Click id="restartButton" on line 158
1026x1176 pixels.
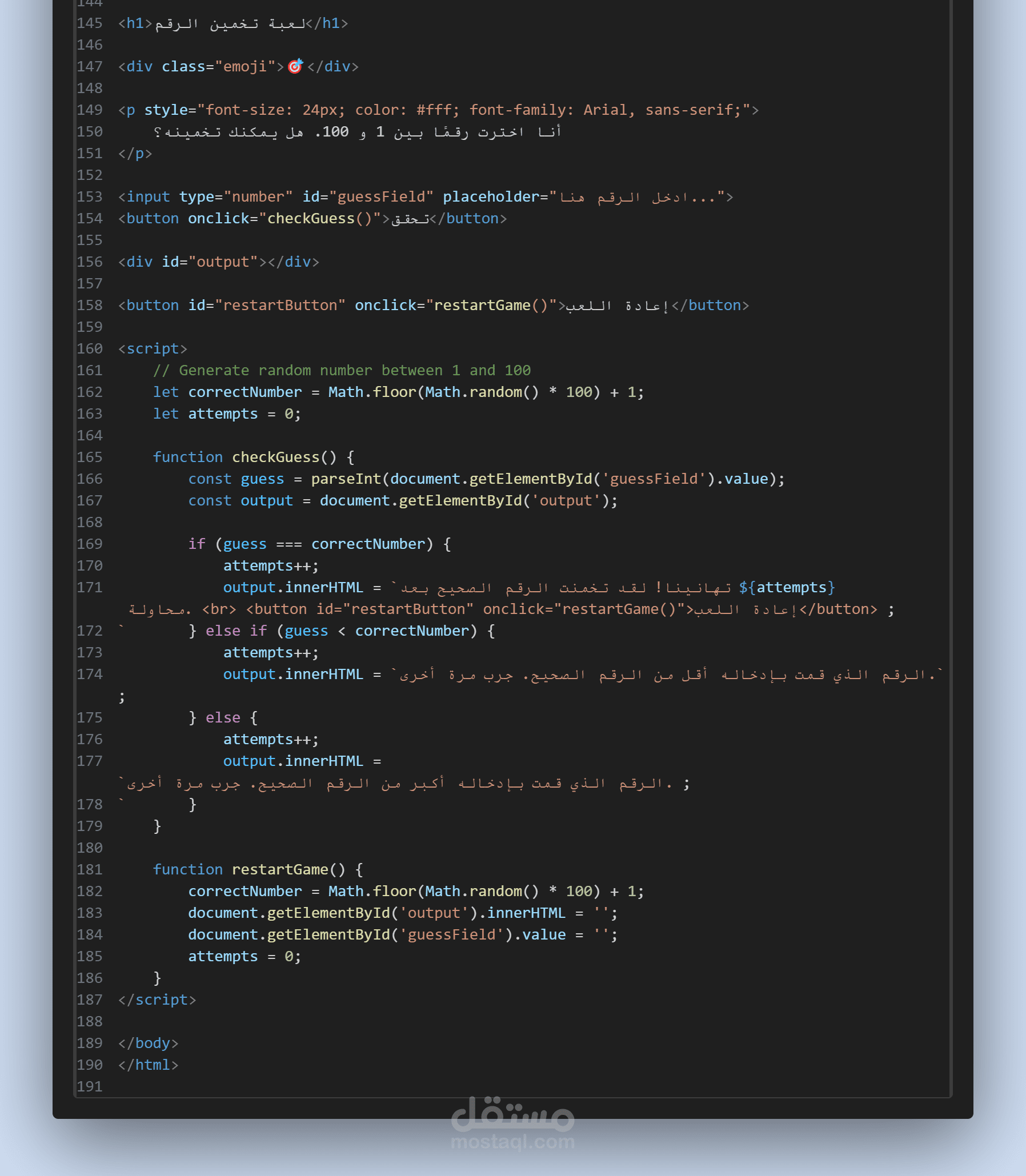pyautogui.click(x=267, y=306)
